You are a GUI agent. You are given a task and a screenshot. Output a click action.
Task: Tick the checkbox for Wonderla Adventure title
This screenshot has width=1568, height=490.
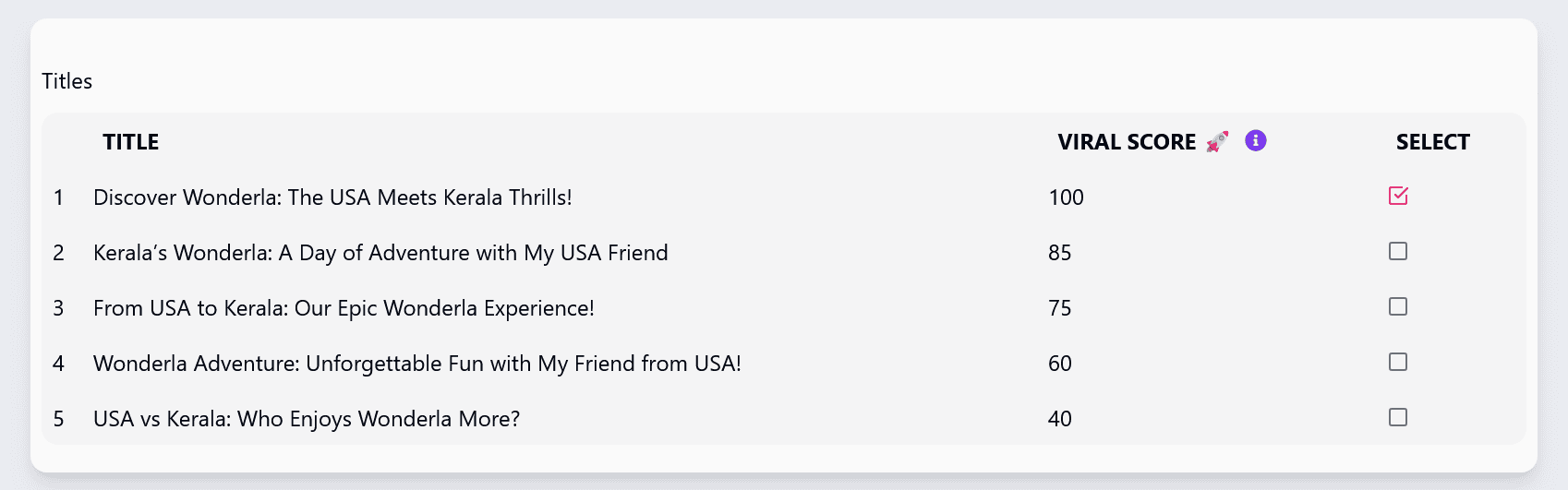[1398, 362]
